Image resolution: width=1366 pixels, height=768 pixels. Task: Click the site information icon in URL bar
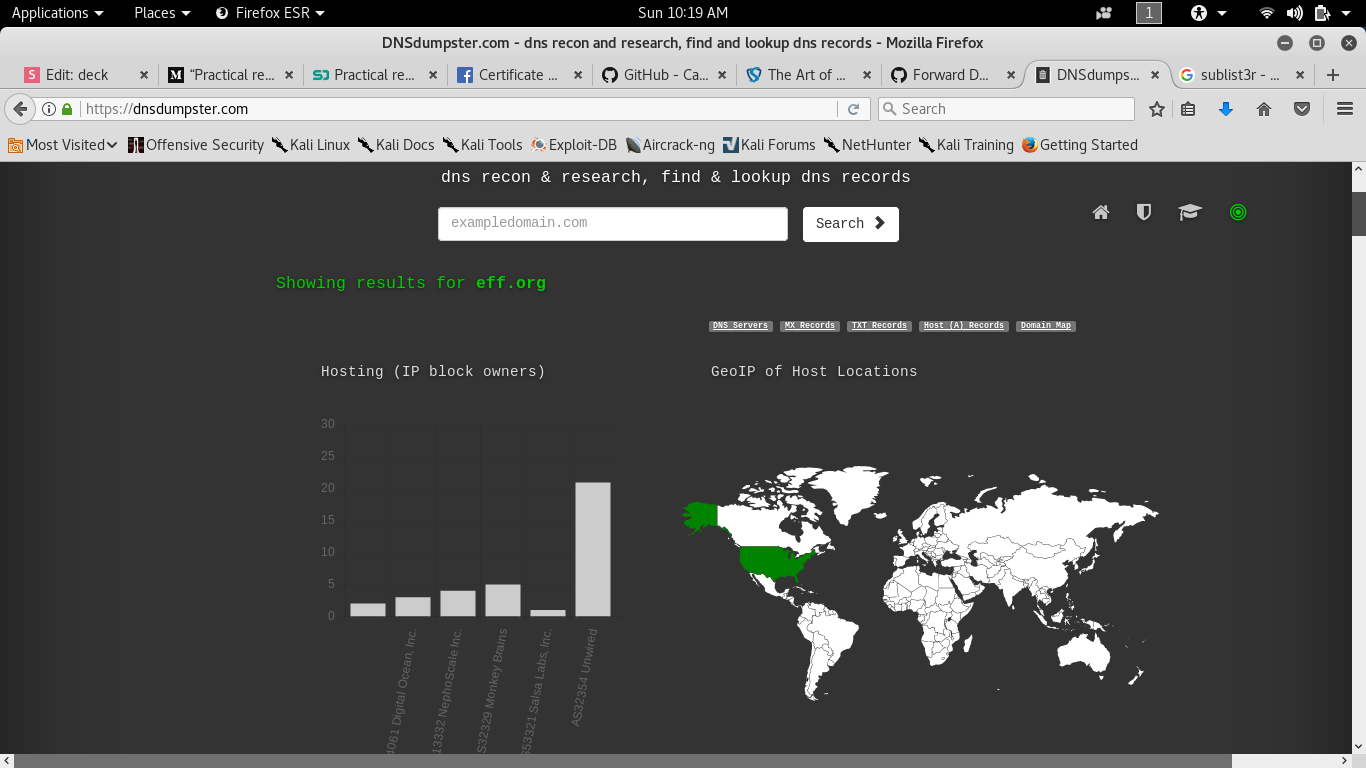coord(48,109)
